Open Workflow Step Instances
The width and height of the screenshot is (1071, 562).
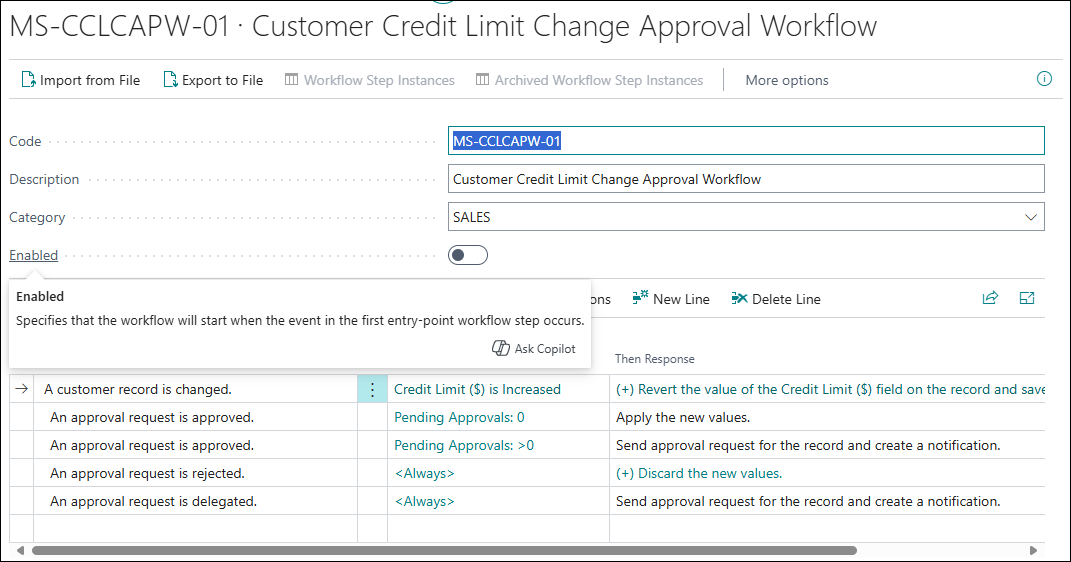point(370,80)
